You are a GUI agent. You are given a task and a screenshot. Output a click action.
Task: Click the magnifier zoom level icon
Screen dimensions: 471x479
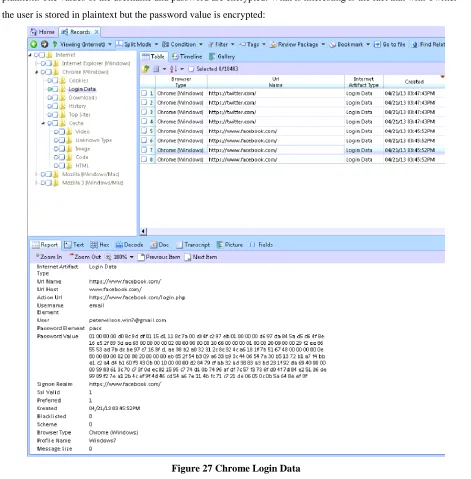click(108, 257)
